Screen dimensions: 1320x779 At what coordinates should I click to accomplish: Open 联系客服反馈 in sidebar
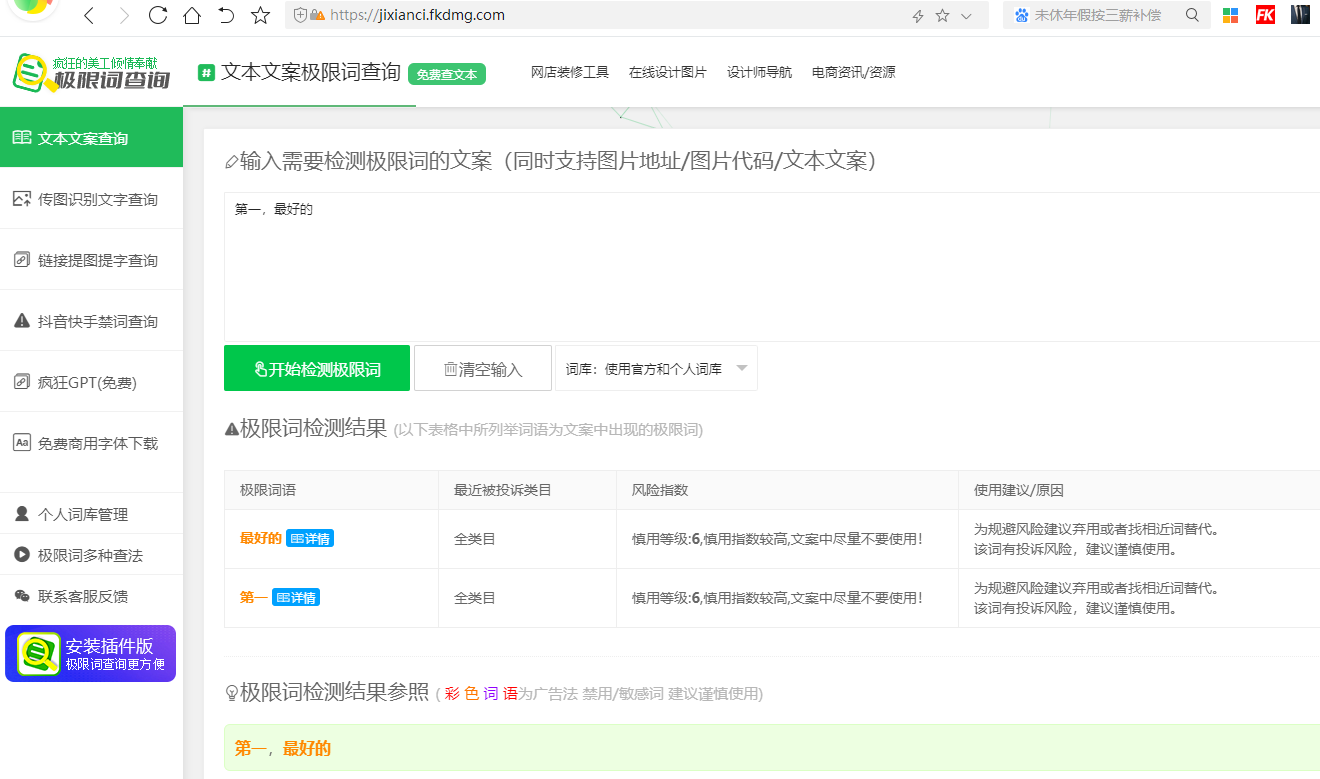tap(91, 596)
